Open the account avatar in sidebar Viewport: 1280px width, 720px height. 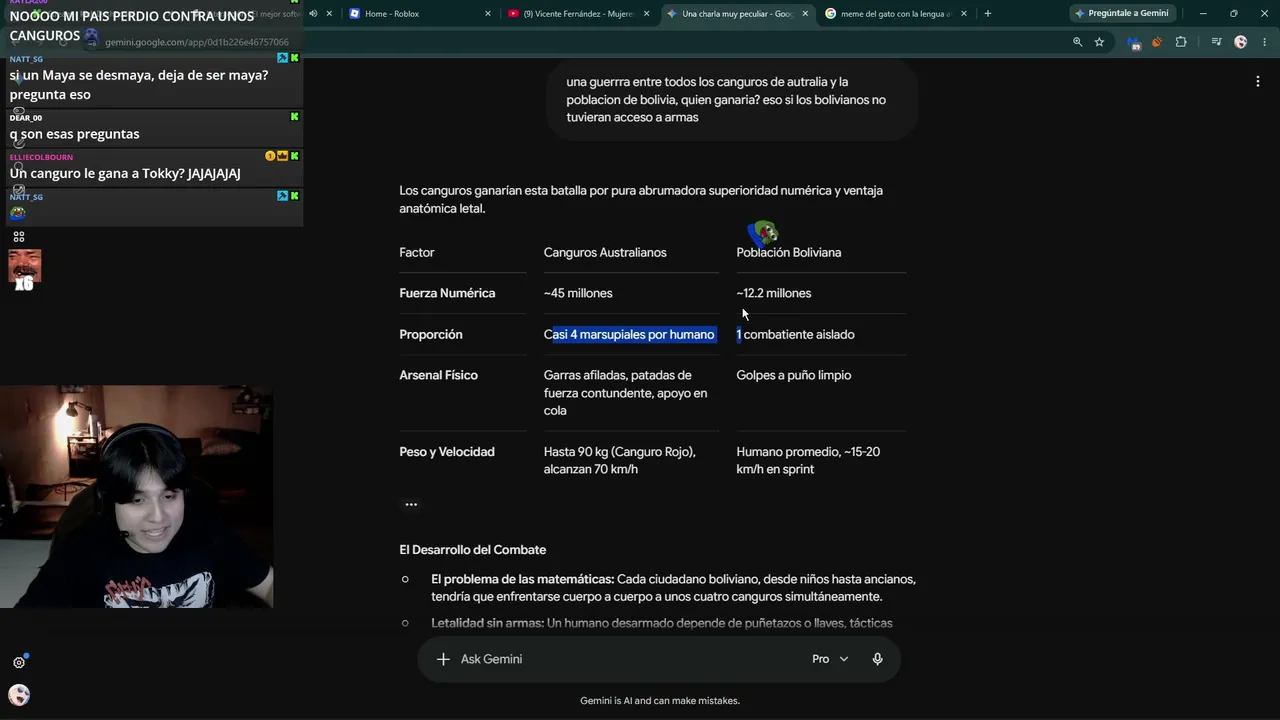coord(19,695)
